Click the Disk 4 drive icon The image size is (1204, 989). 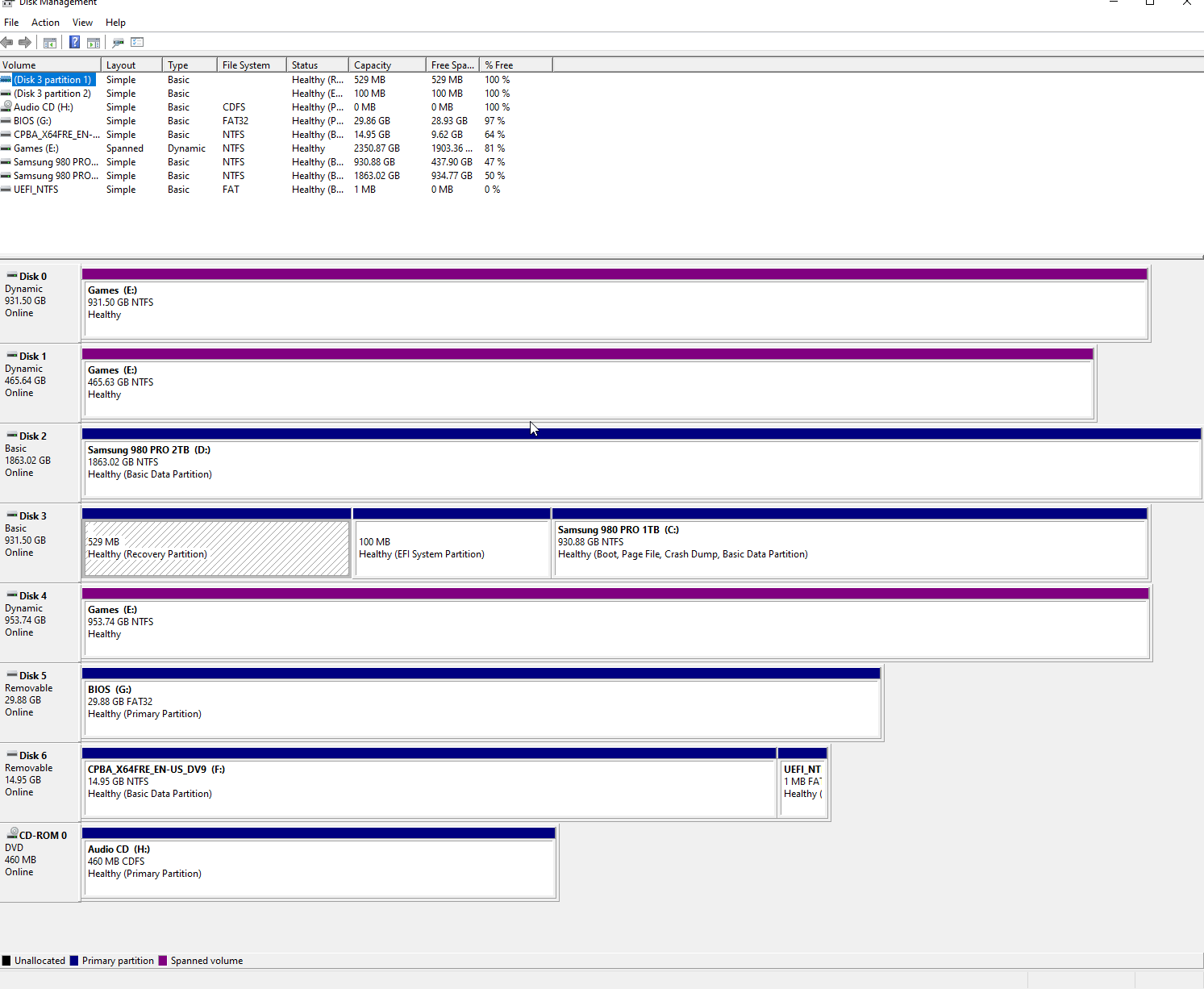pos(12,595)
